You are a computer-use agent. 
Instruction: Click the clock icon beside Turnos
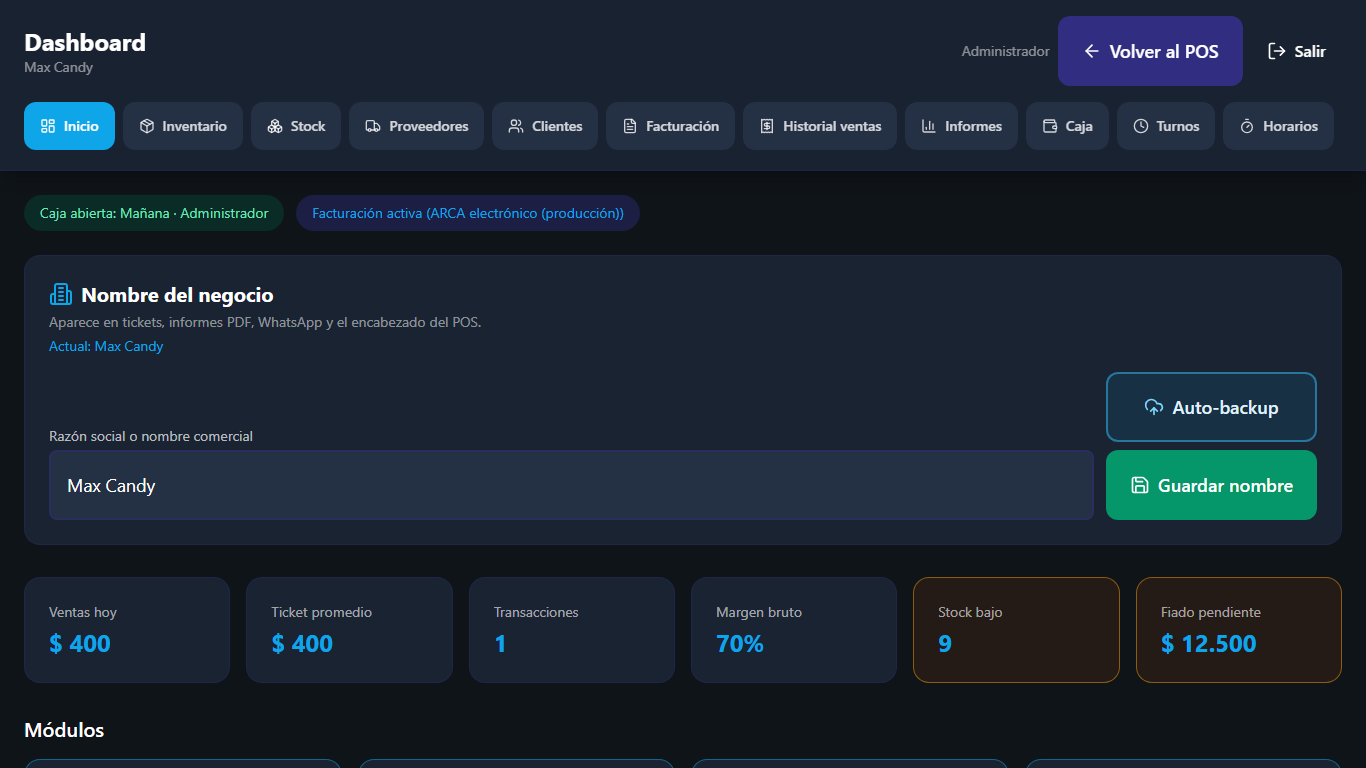(x=1141, y=126)
